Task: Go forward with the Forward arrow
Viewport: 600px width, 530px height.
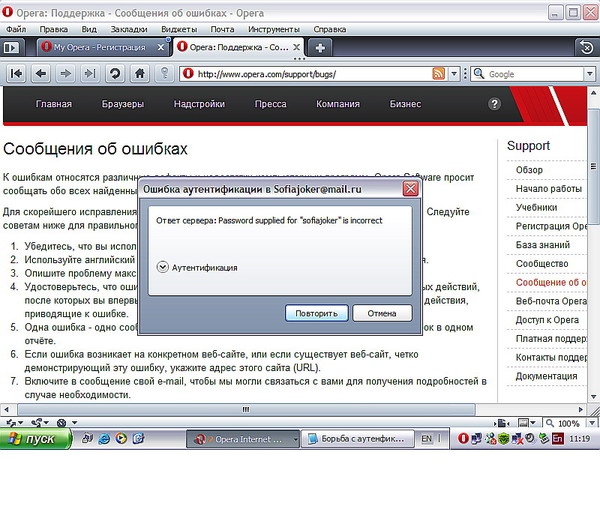Action: pyautogui.click(x=65, y=73)
